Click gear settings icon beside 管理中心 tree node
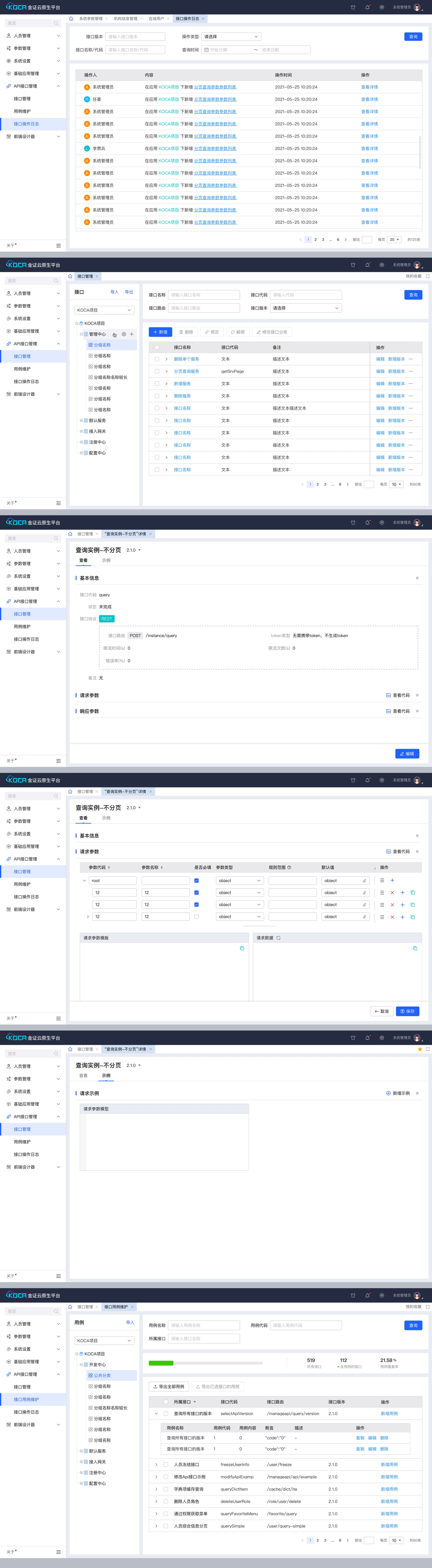Screen dimensions: 432x1568 [124, 334]
